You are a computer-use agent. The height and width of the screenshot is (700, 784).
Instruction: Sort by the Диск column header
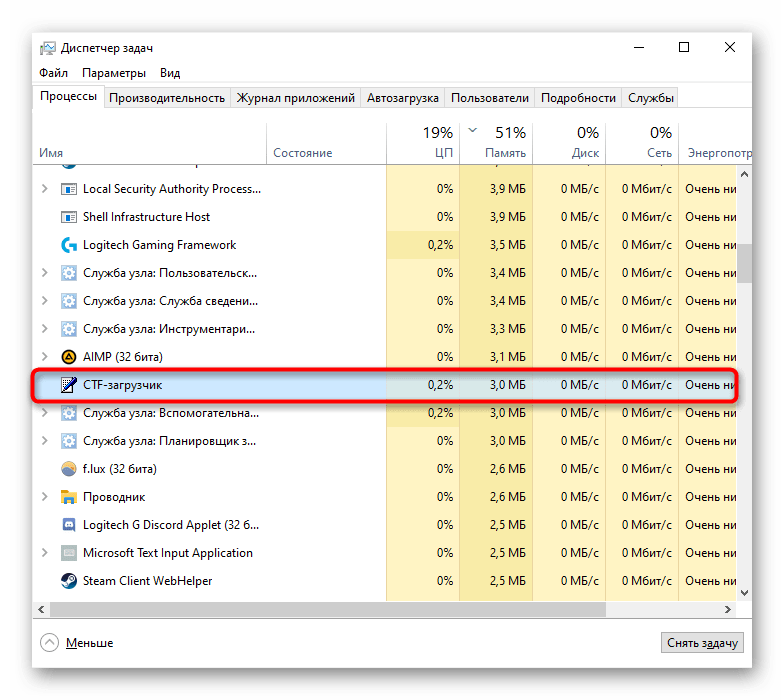pos(569,144)
